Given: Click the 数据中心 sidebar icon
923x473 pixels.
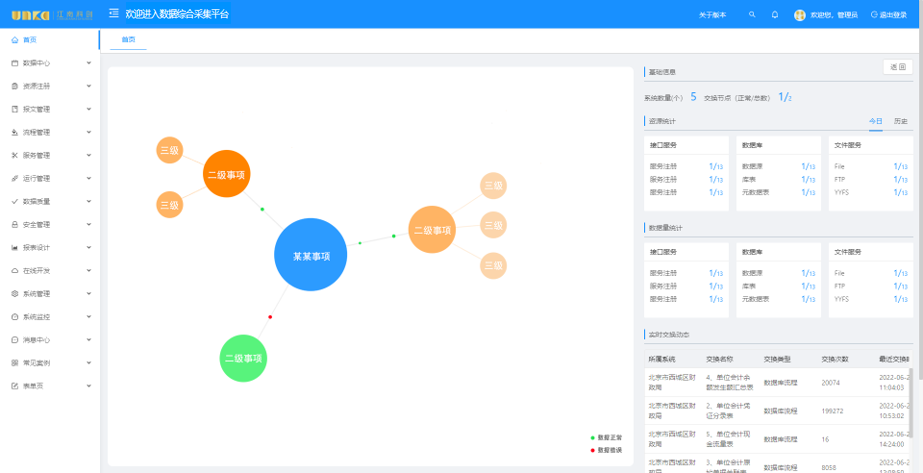Looking at the screenshot, I should tap(14, 62).
